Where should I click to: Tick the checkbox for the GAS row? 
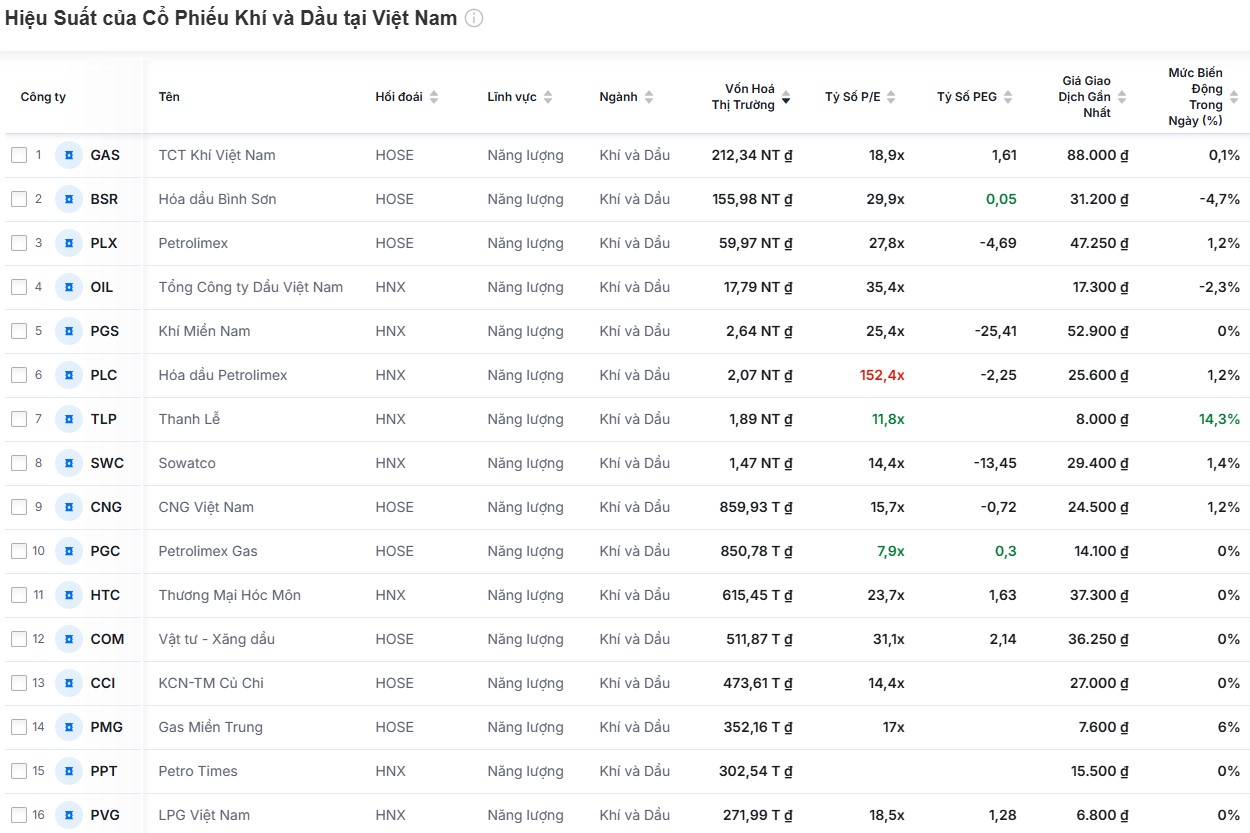point(19,155)
